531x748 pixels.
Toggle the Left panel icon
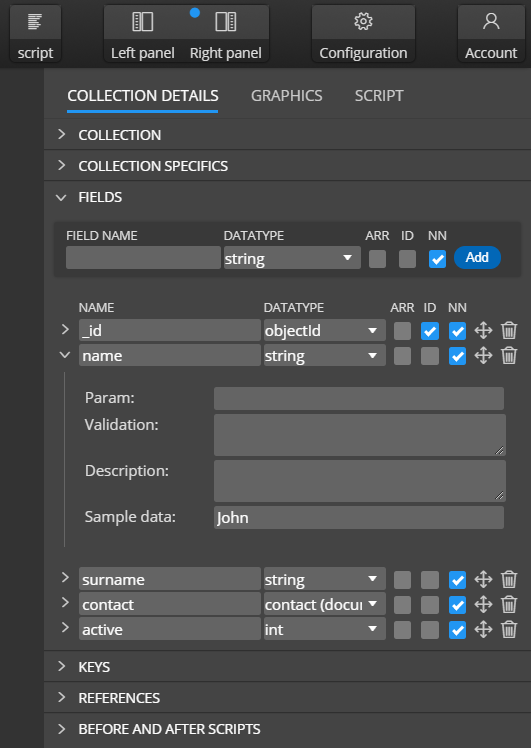tap(143, 22)
